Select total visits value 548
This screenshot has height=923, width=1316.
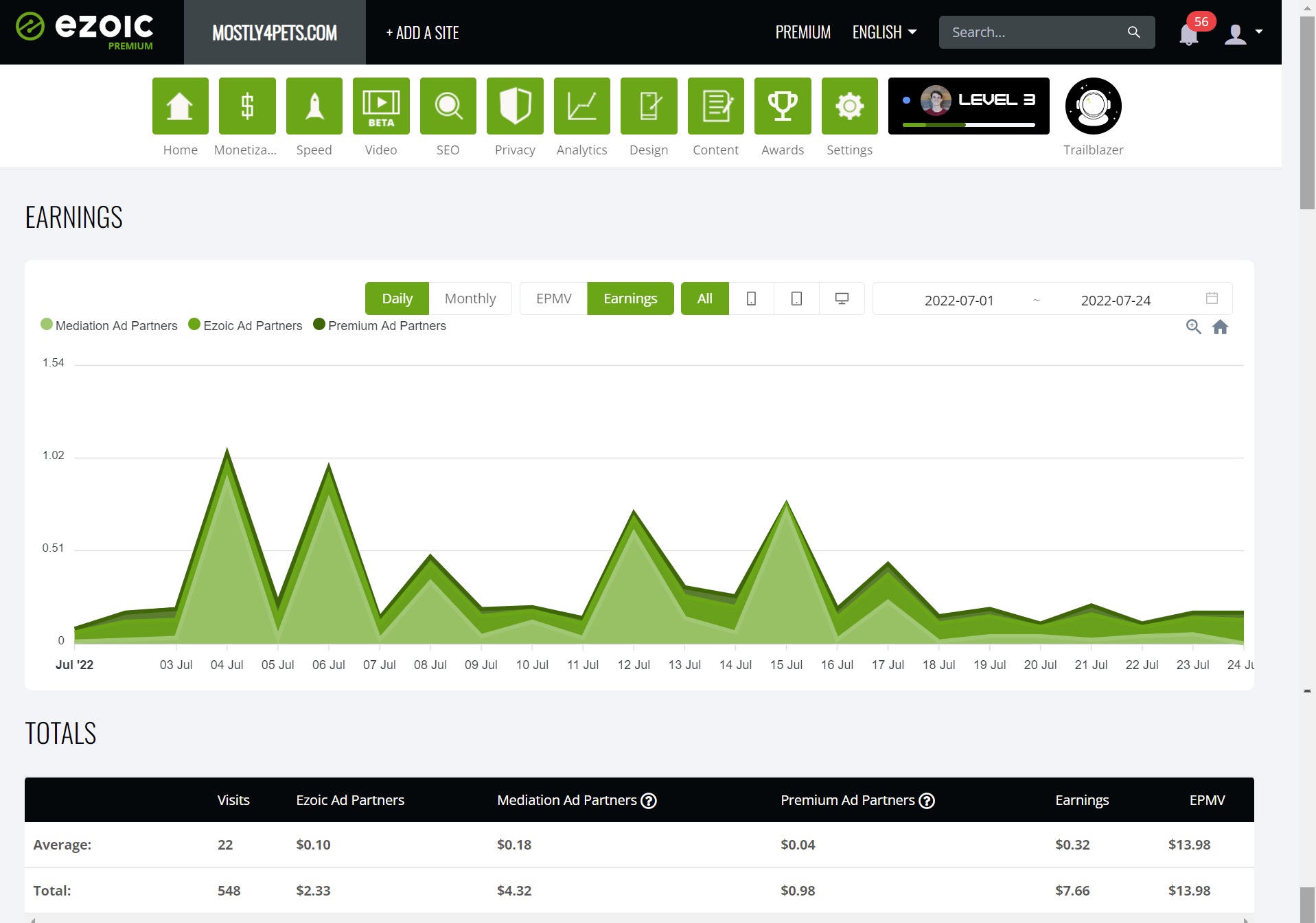click(x=229, y=891)
